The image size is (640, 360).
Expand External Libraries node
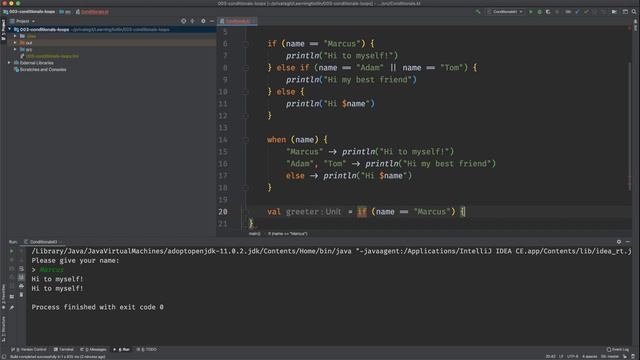[x=9, y=63]
